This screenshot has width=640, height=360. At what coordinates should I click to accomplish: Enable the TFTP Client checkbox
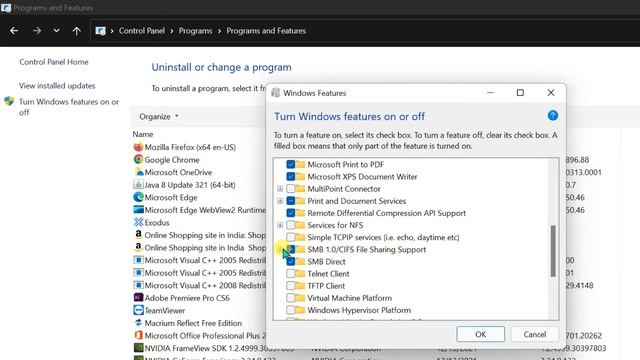point(291,286)
